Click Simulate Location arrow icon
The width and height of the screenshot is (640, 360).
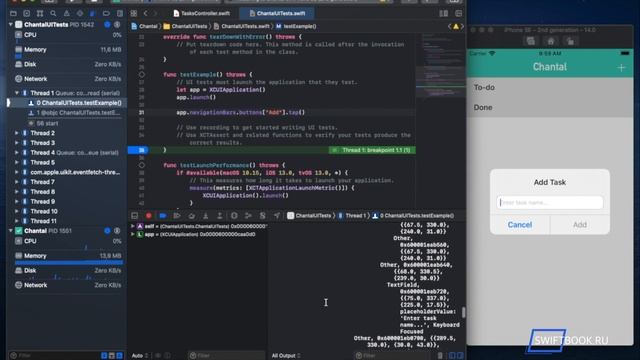pyautogui.click(x=277, y=216)
